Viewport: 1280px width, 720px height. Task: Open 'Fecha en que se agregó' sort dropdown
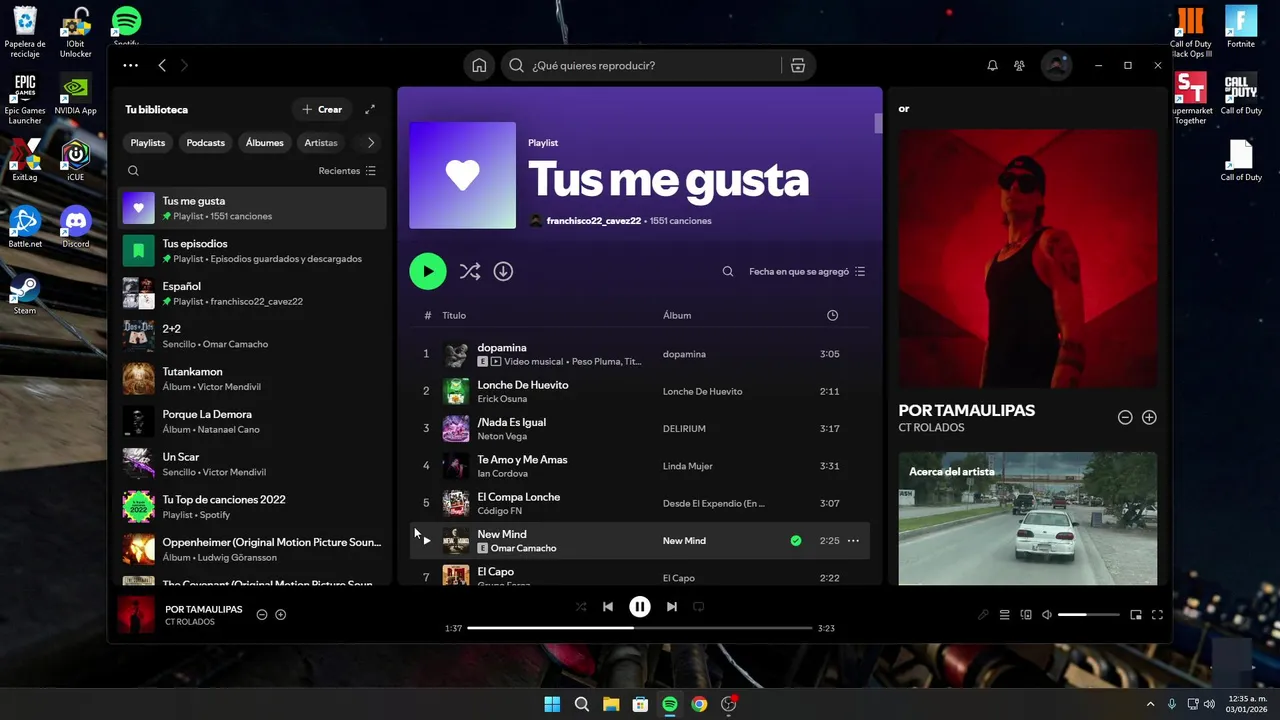pyautogui.click(x=807, y=271)
